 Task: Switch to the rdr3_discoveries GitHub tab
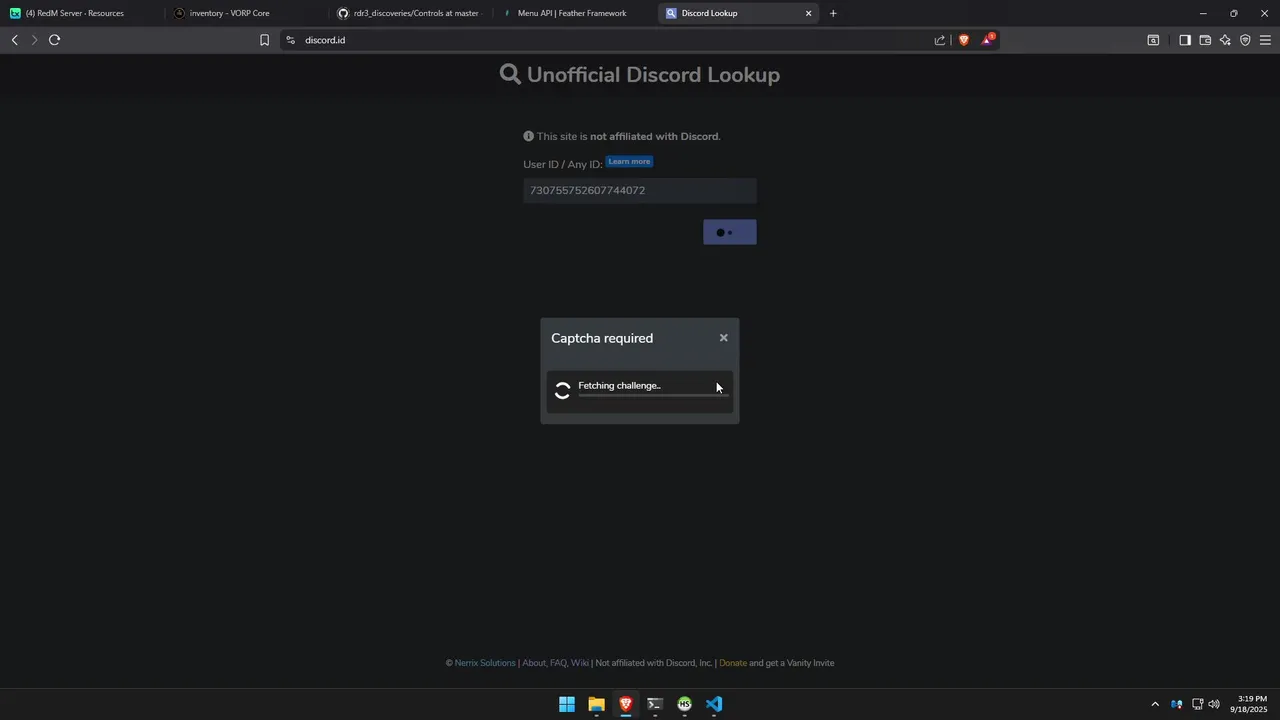pyautogui.click(x=408, y=13)
